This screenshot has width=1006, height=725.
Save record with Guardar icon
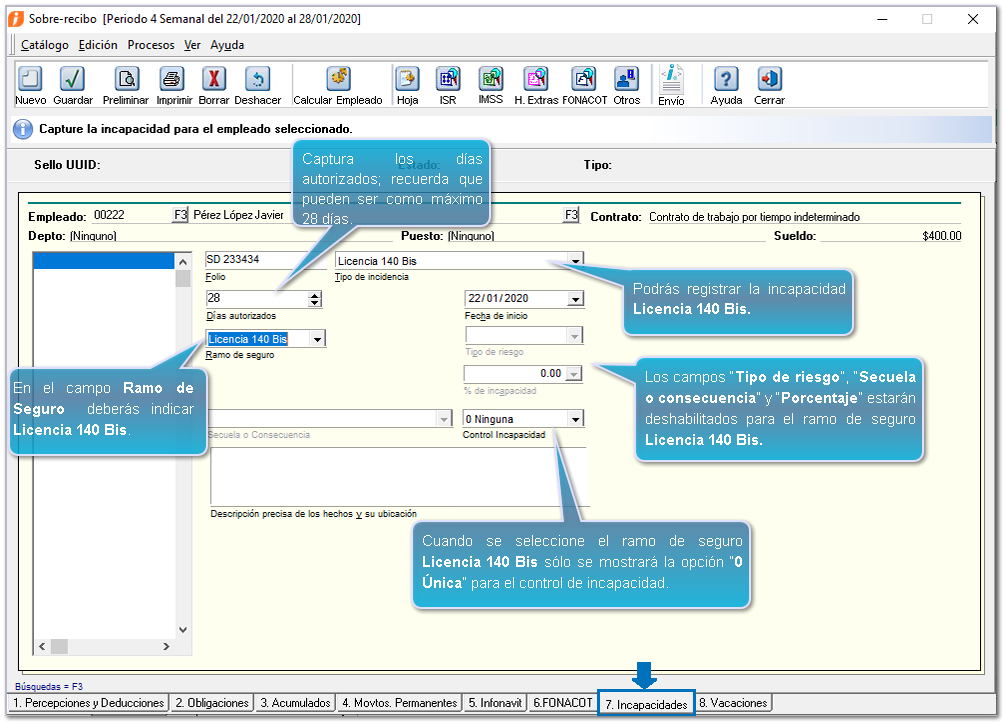[x=72, y=80]
